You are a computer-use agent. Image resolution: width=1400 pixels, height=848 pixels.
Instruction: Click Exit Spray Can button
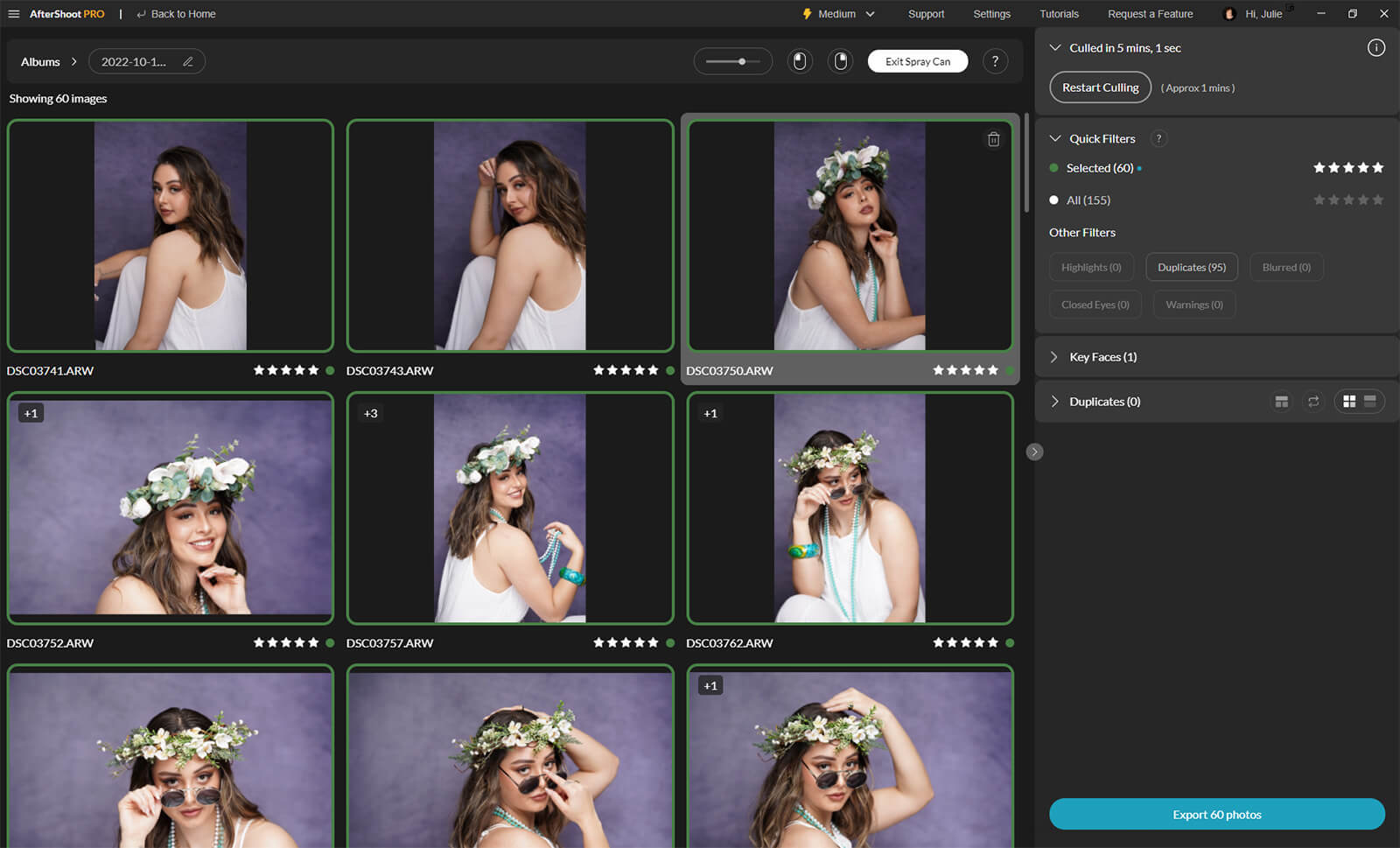point(917,61)
